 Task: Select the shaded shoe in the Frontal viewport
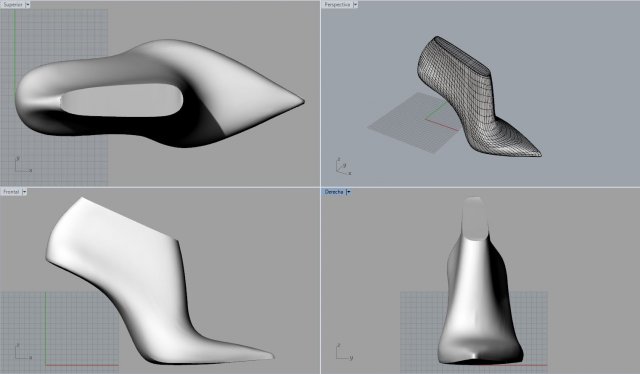coord(160,281)
